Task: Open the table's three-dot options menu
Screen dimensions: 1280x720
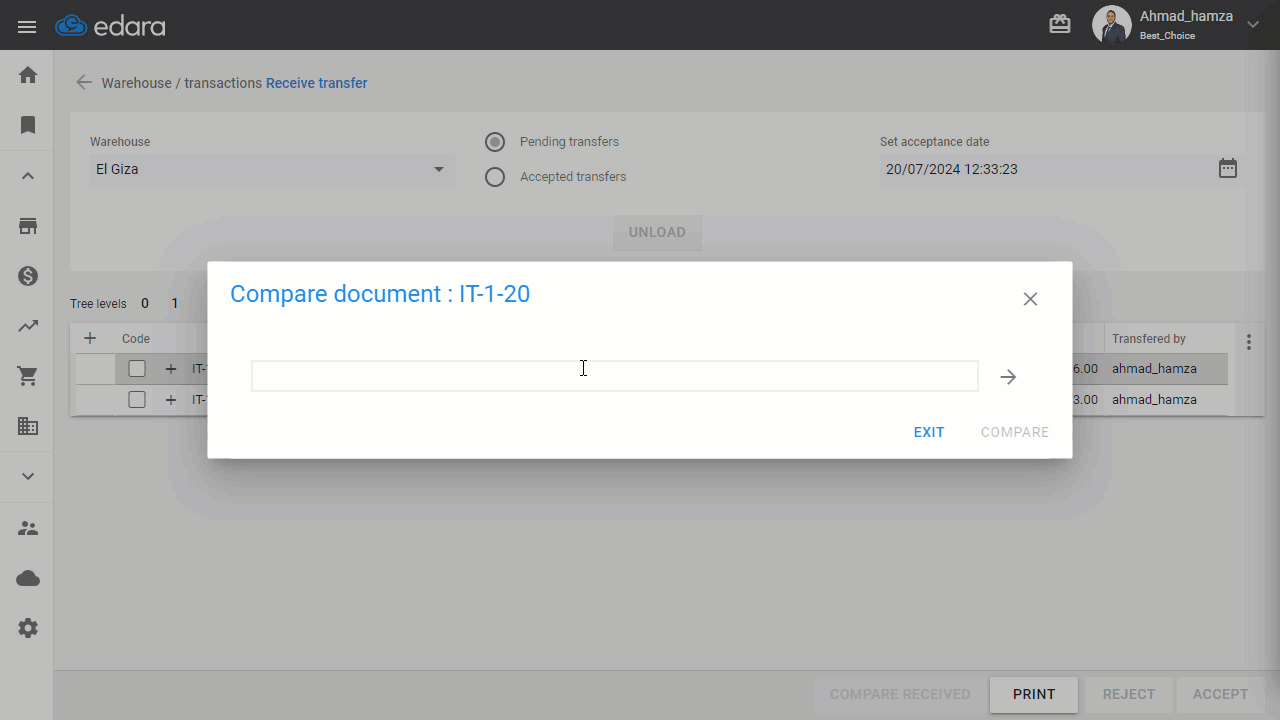Action: click(1249, 342)
